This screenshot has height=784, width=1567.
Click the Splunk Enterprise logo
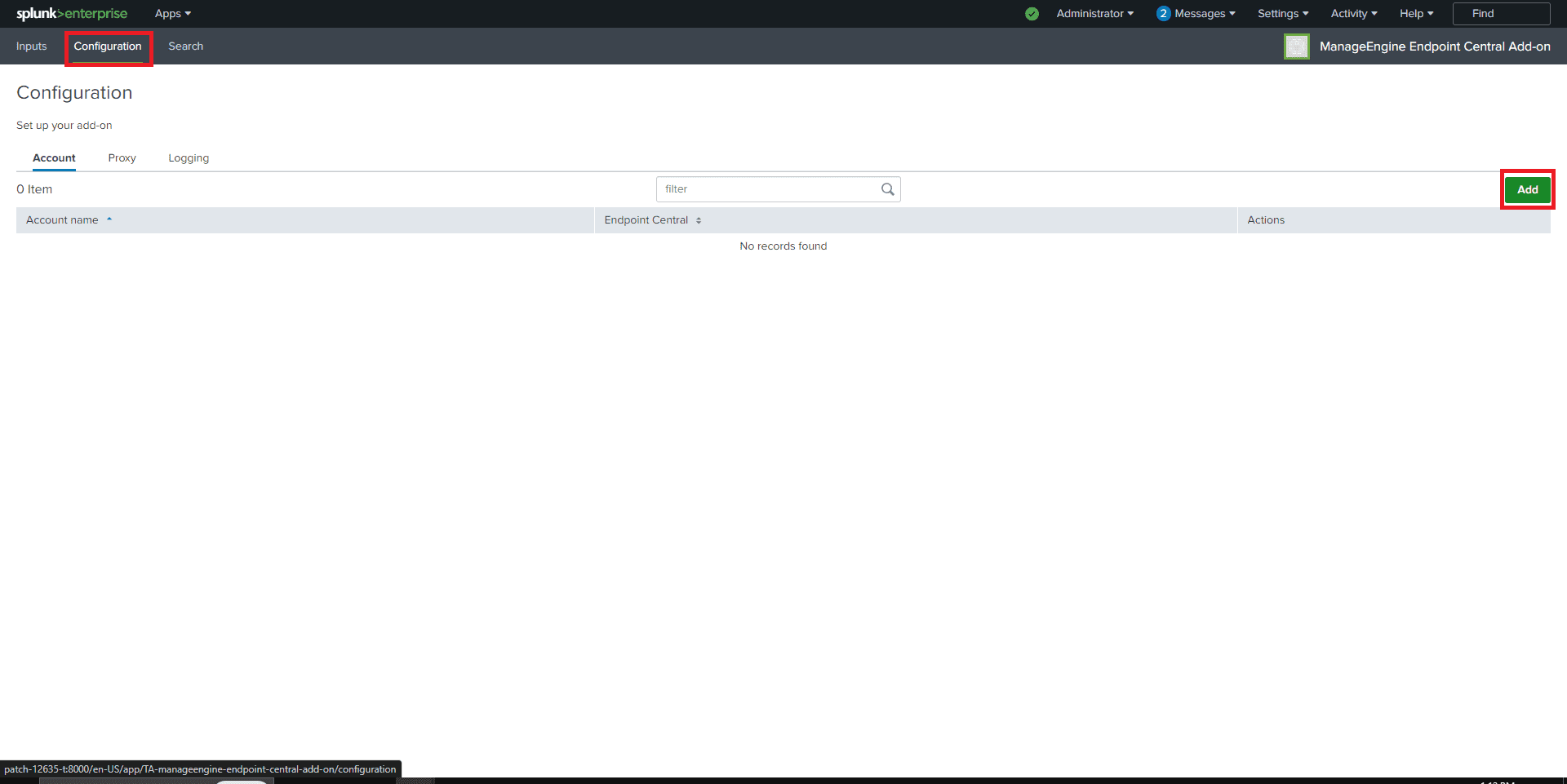pyautogui.click(x=72, y=14)
